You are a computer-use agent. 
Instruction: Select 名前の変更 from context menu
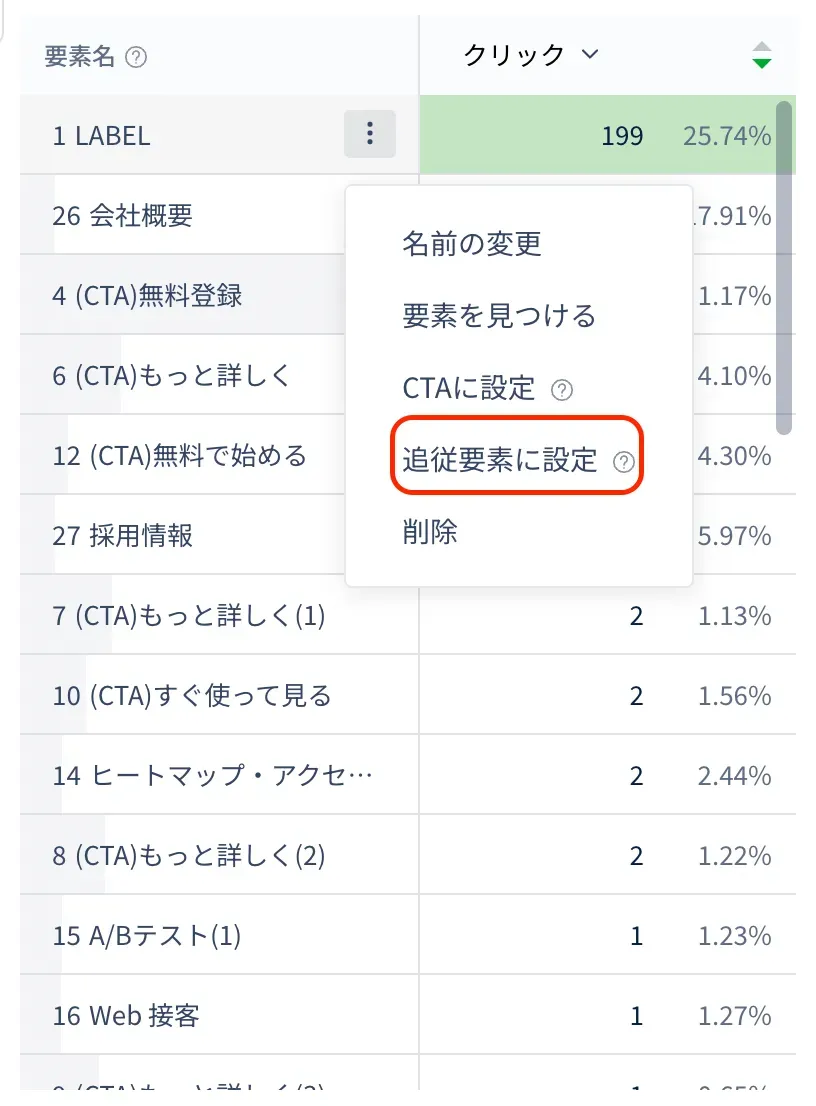pyautogui.click(x=472, y=243)
